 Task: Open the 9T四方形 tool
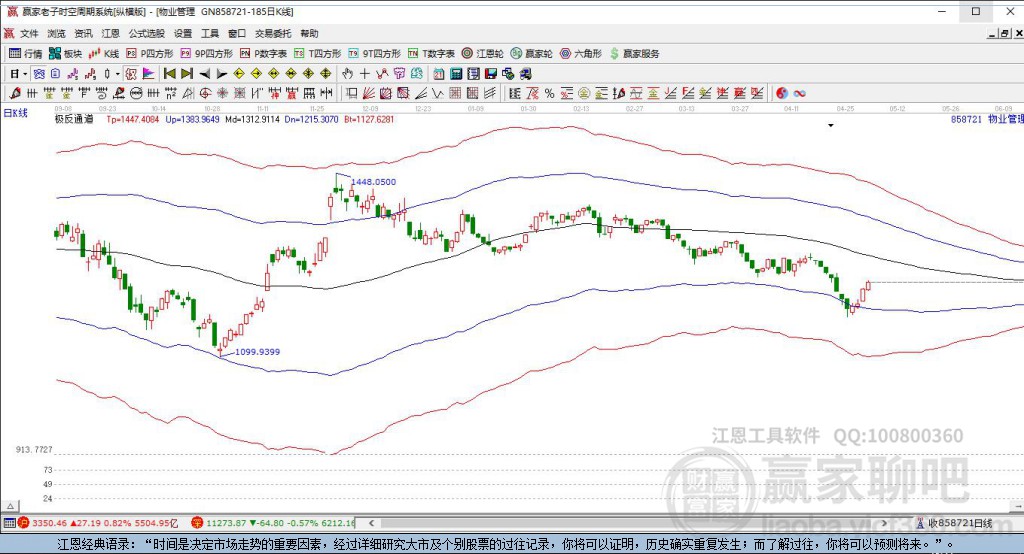(374, 54)
